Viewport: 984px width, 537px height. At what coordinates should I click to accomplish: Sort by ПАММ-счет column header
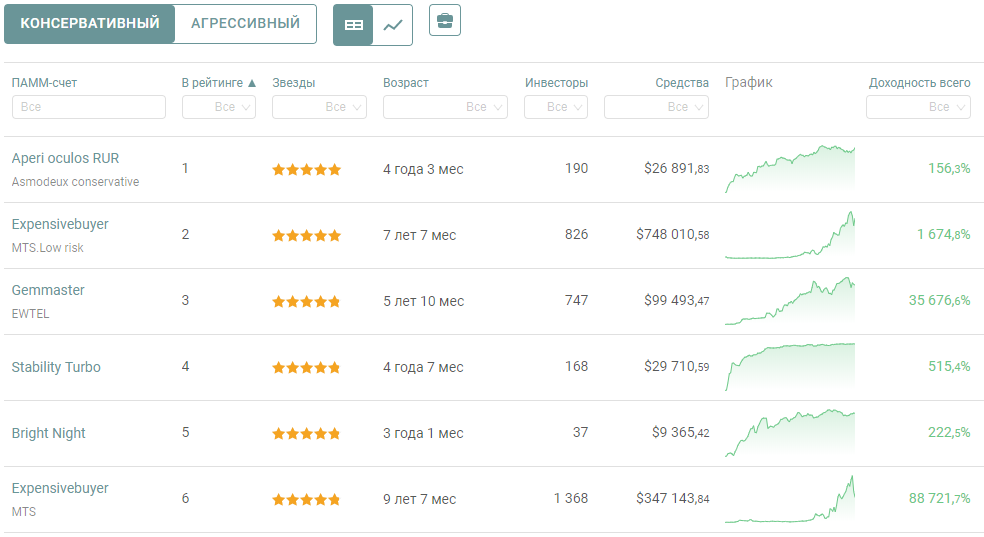click(45, 83)
